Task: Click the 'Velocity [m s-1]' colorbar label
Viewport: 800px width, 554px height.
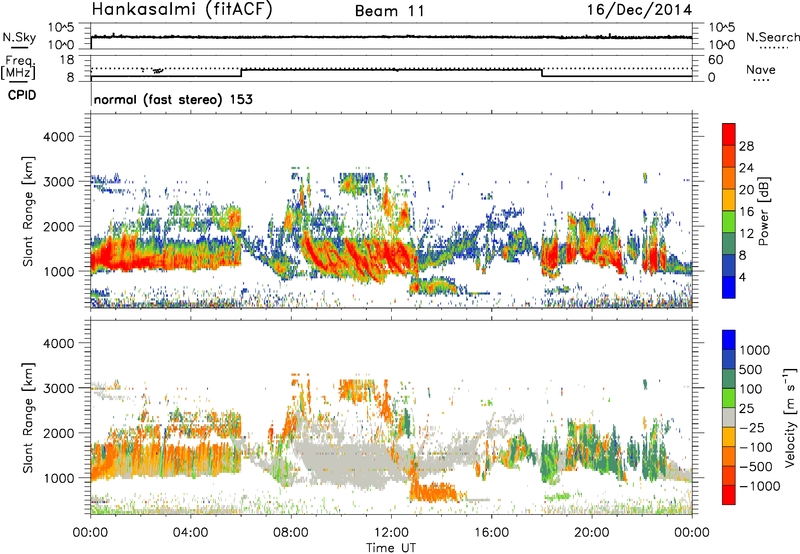Action: 790,417
